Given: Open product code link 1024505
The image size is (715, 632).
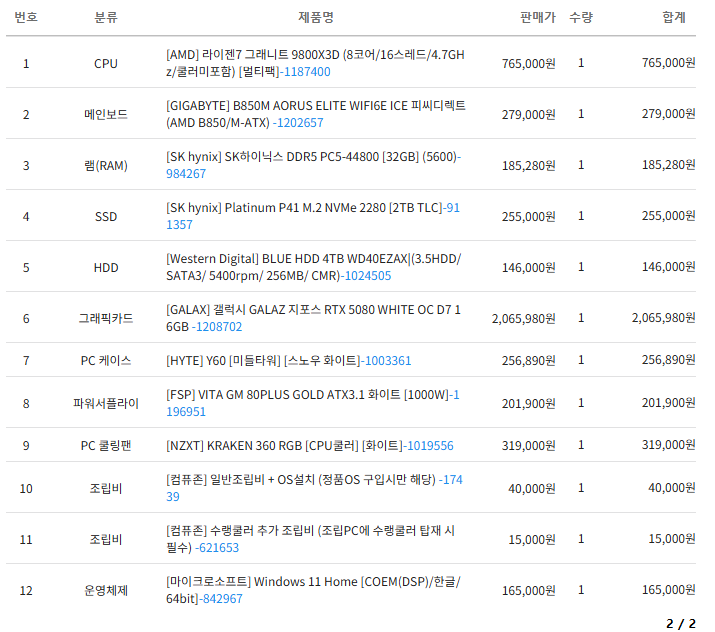Looking at the screenshot, I should point(368,276).
